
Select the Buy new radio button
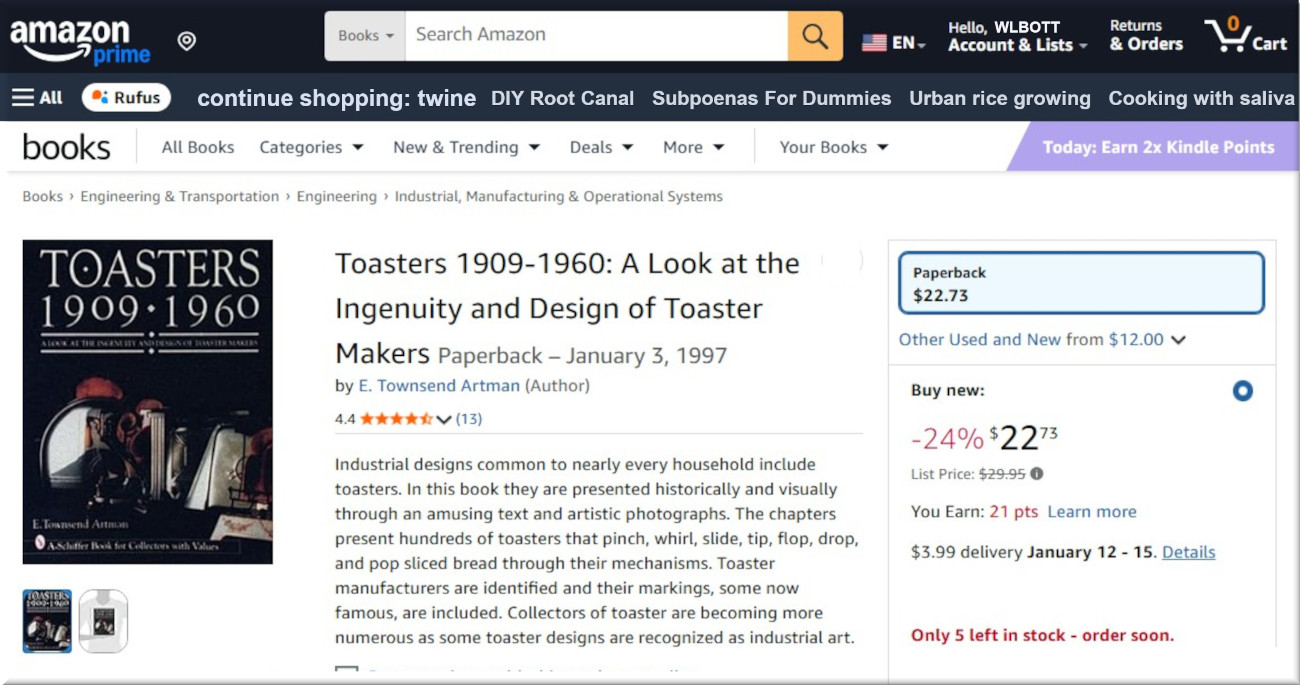[1242, 391]
